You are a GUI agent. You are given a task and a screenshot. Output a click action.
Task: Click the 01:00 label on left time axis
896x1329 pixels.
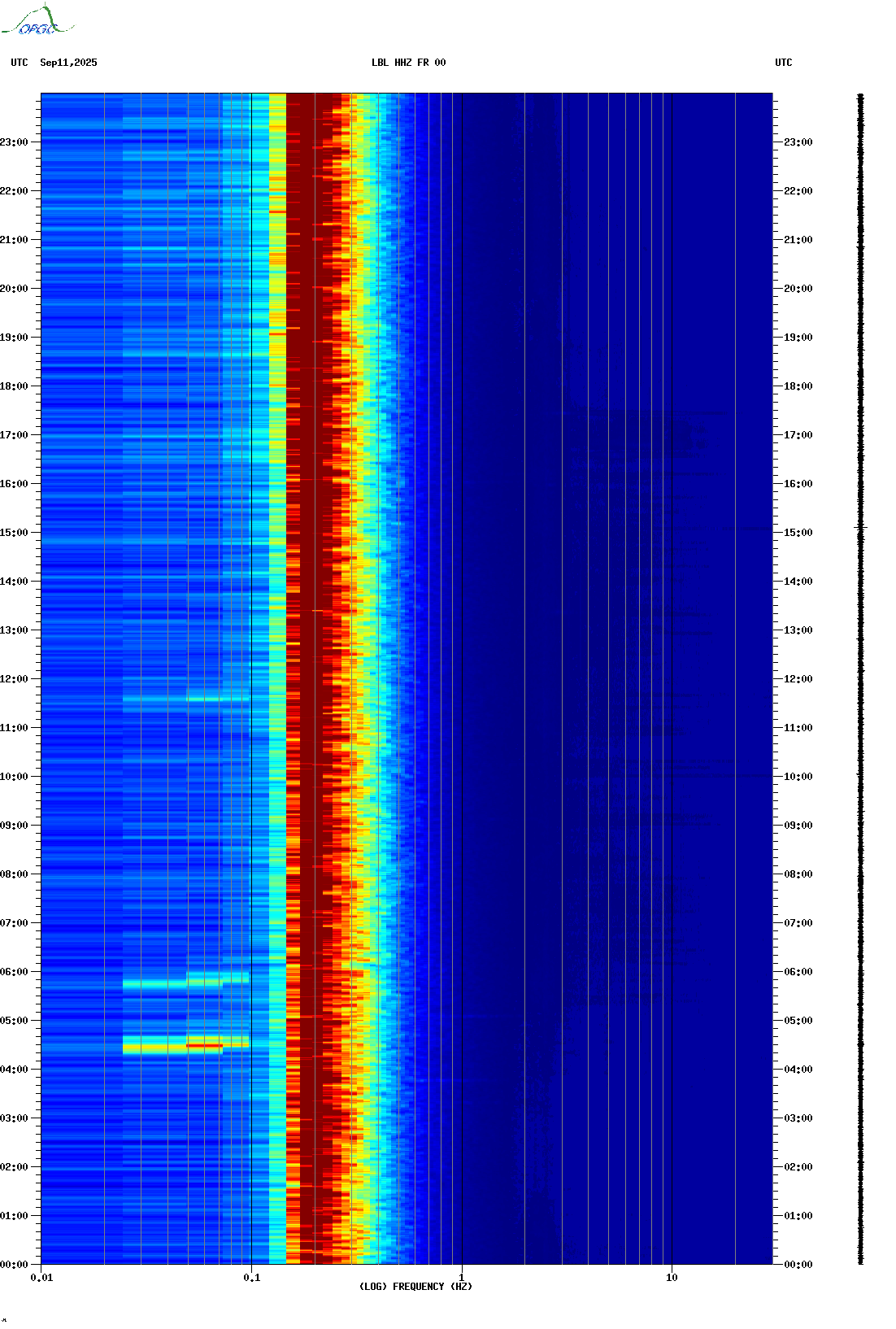coord(14,1216)
